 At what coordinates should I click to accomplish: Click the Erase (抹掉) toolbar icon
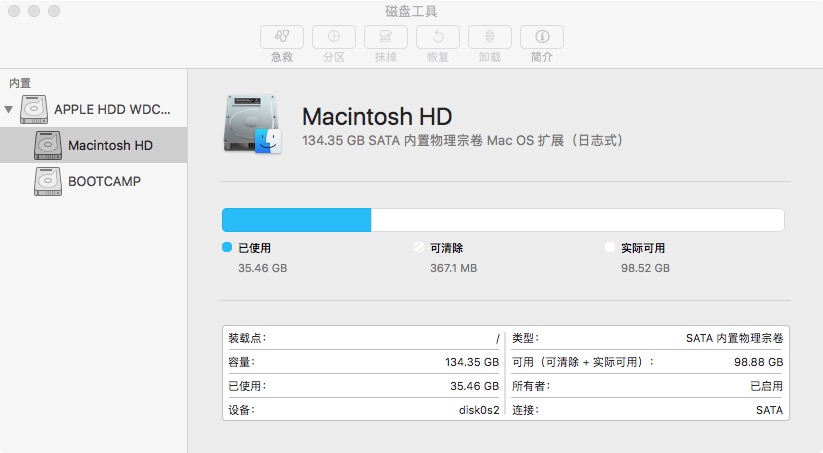pos(386,37)
